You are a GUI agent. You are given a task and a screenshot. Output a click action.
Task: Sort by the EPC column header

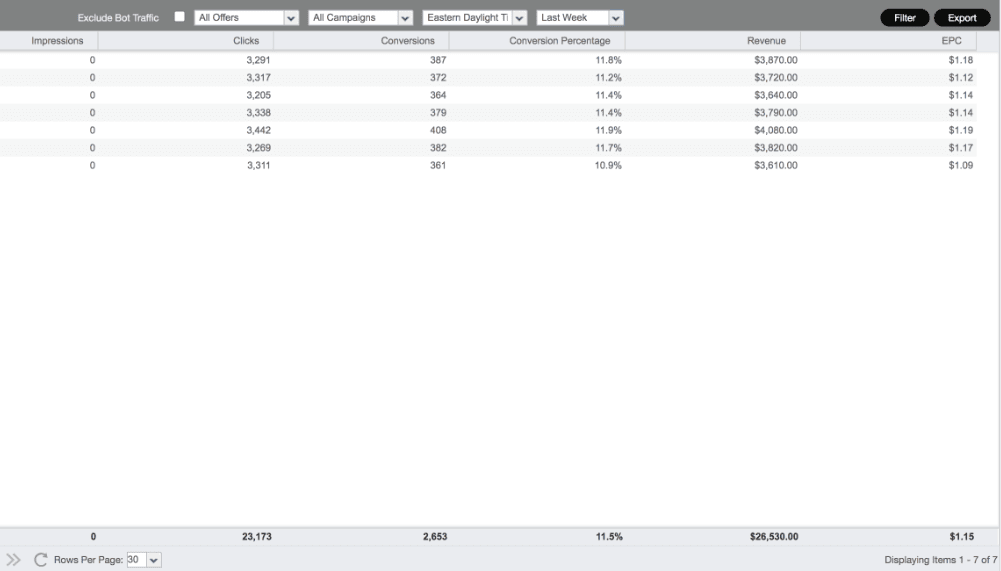click(x=951, y=41)
